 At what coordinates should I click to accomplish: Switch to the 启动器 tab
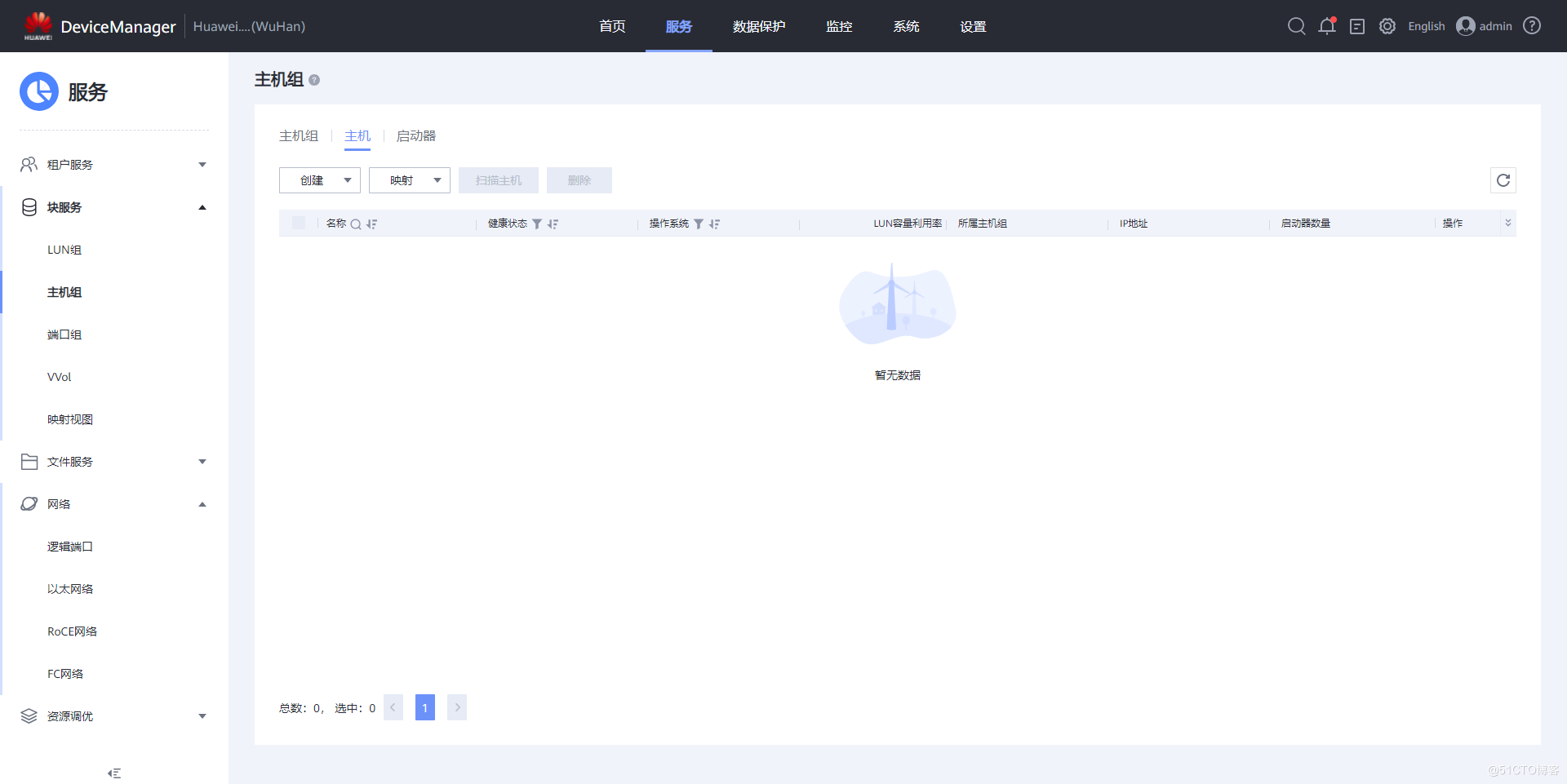pos(415,136)
